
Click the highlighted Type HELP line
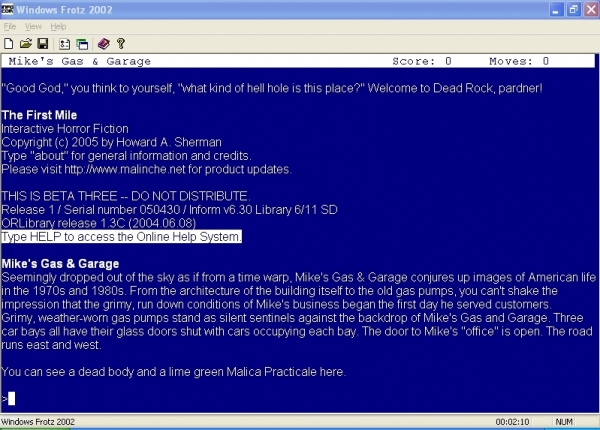click(121, 236)
